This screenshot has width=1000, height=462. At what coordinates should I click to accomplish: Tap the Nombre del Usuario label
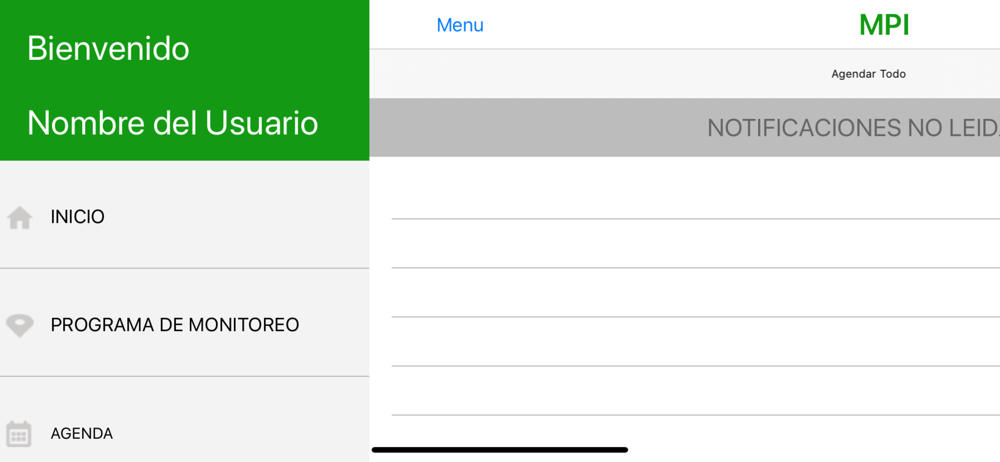(x=173, y=123)
